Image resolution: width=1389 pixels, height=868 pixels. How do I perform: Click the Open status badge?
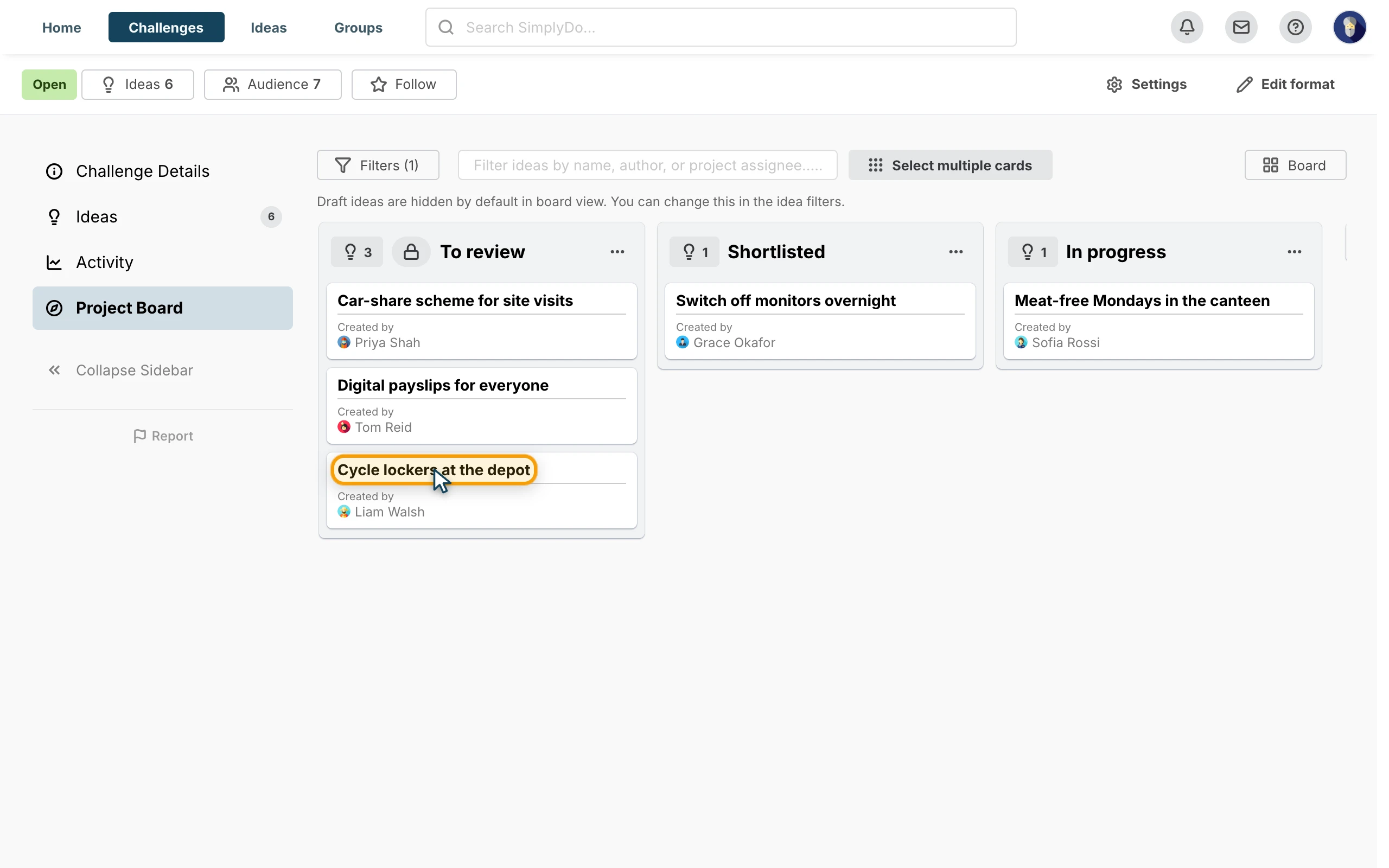click(49, 85)
